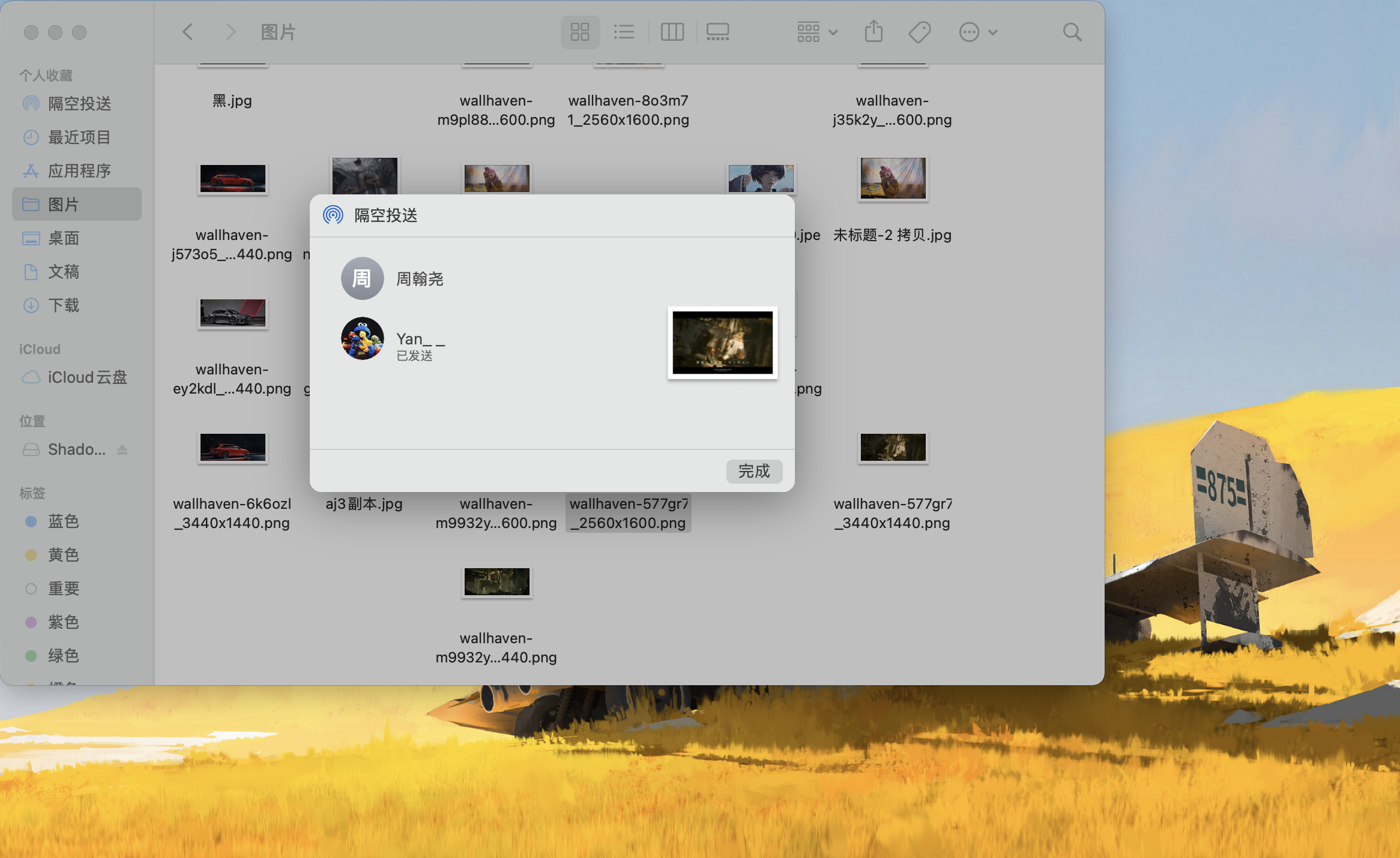The height and width of the screenshot is (858, 1400).
Task: Select Yan__ AirDrop recipient
Action: click(x=362, y=338)
